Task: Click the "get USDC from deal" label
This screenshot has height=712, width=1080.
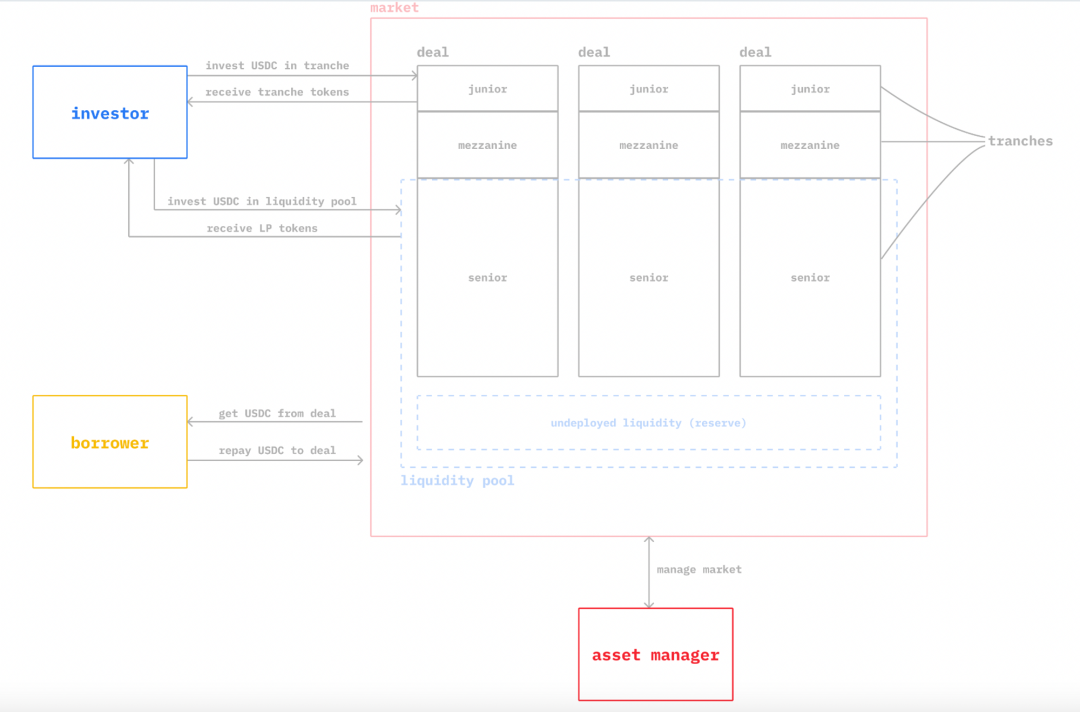Action: pos(277,414)
